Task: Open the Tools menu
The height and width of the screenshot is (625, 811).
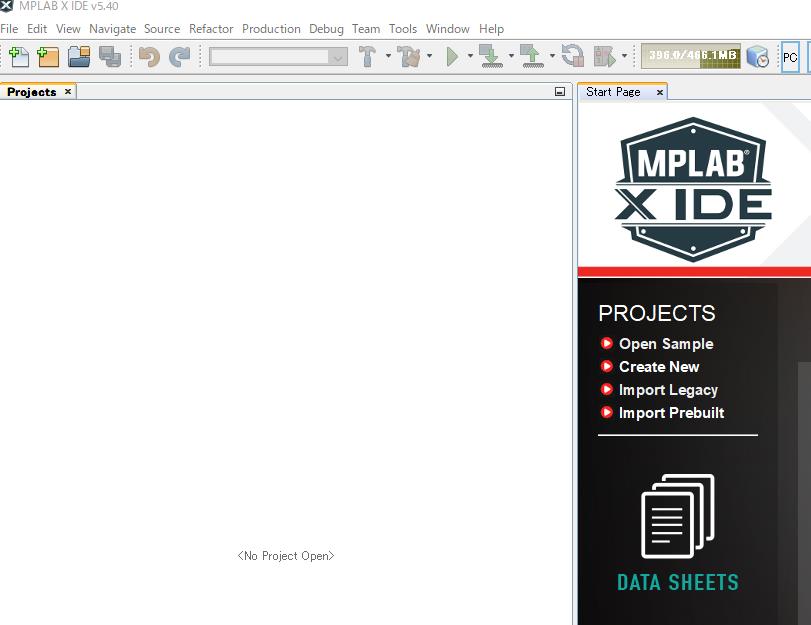Action: pos(403,29)
